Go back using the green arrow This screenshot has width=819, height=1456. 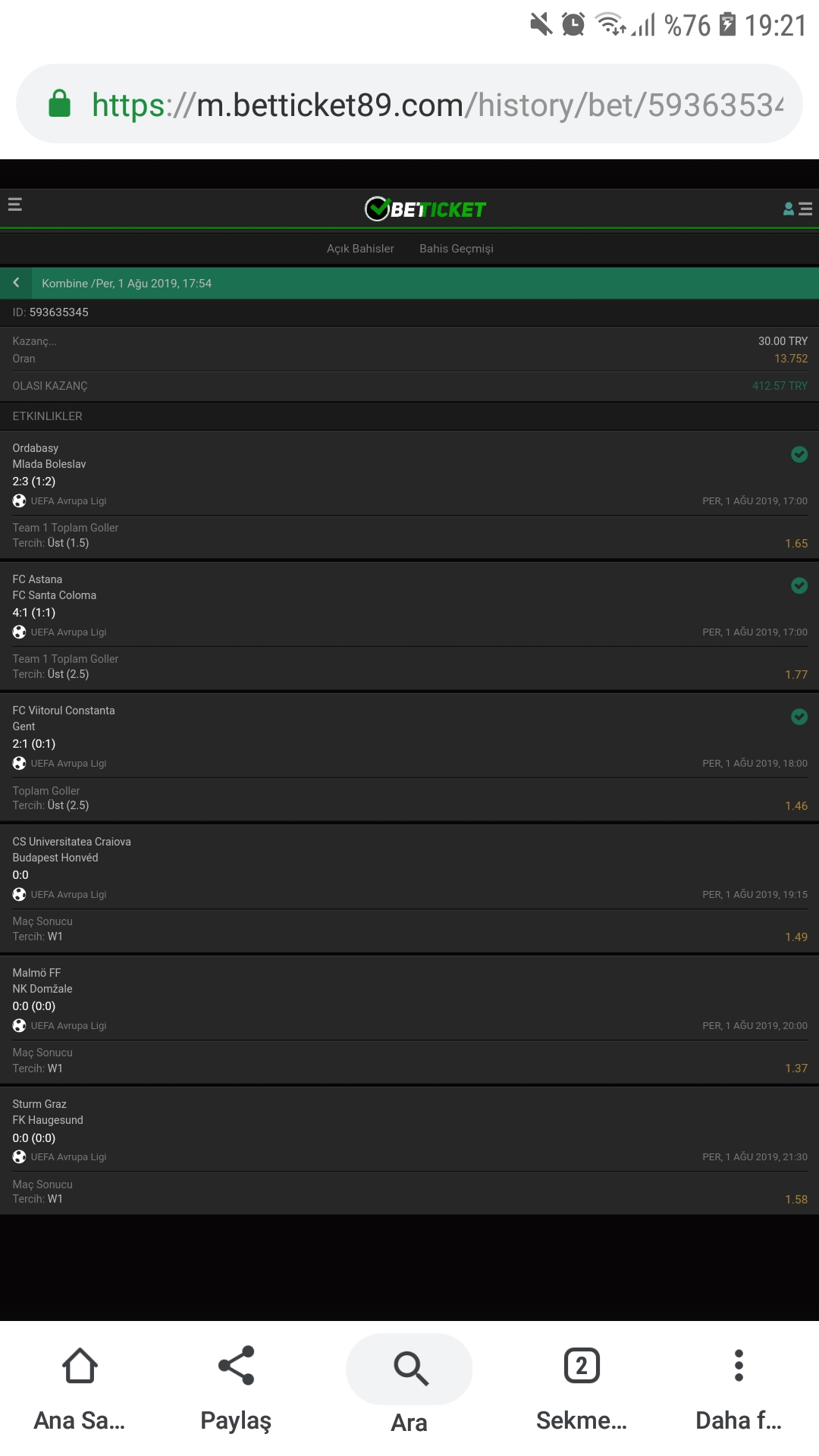click(16, 282)
